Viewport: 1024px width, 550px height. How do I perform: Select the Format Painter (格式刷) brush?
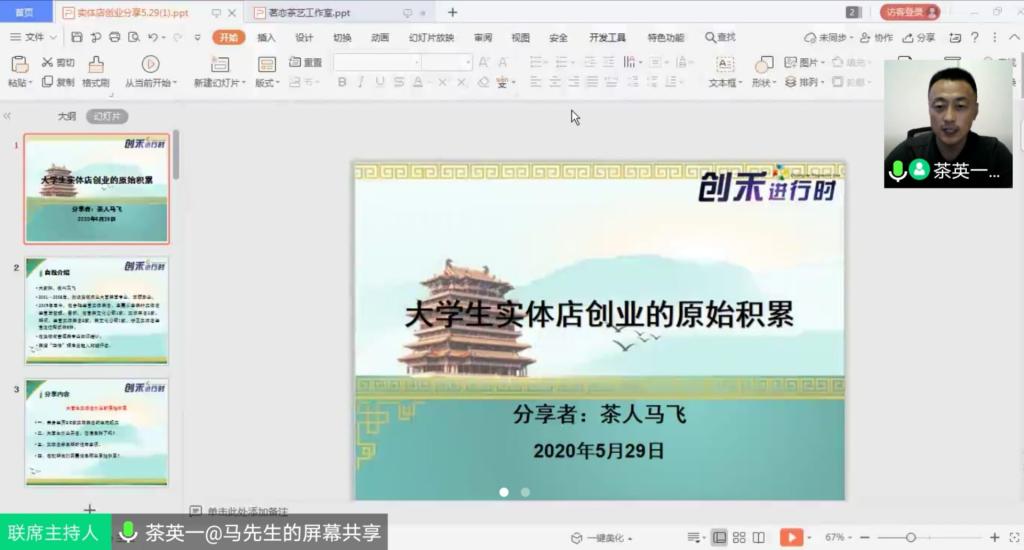click(96, 64)
